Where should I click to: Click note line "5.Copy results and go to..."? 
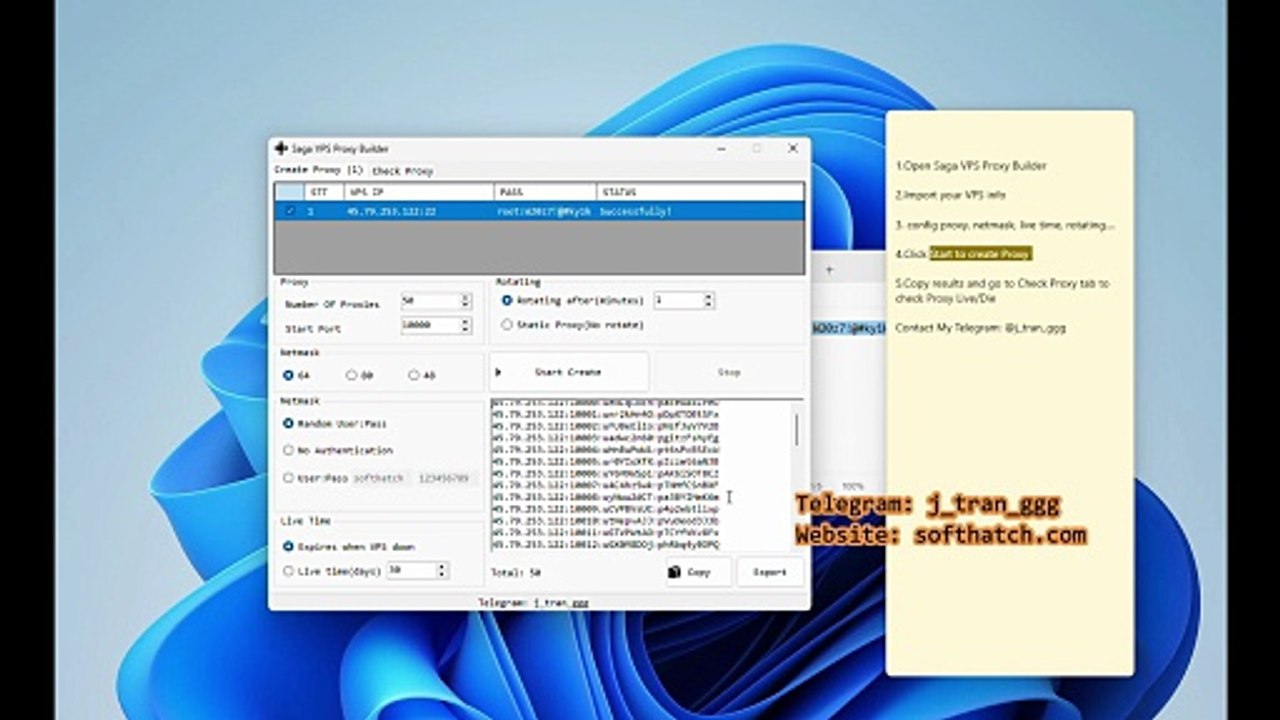tap(1002, 290)
